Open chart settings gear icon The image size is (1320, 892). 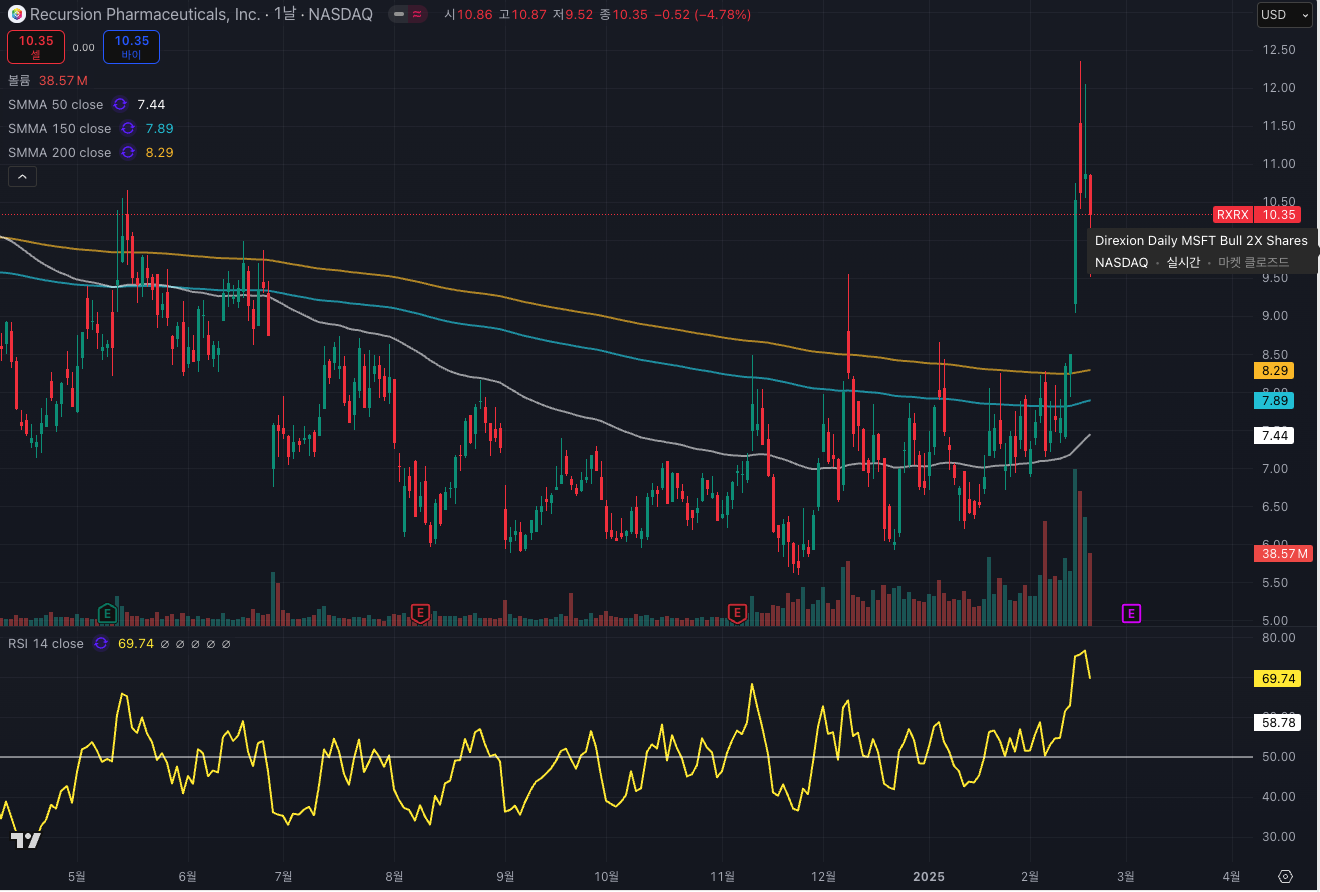1286,876
